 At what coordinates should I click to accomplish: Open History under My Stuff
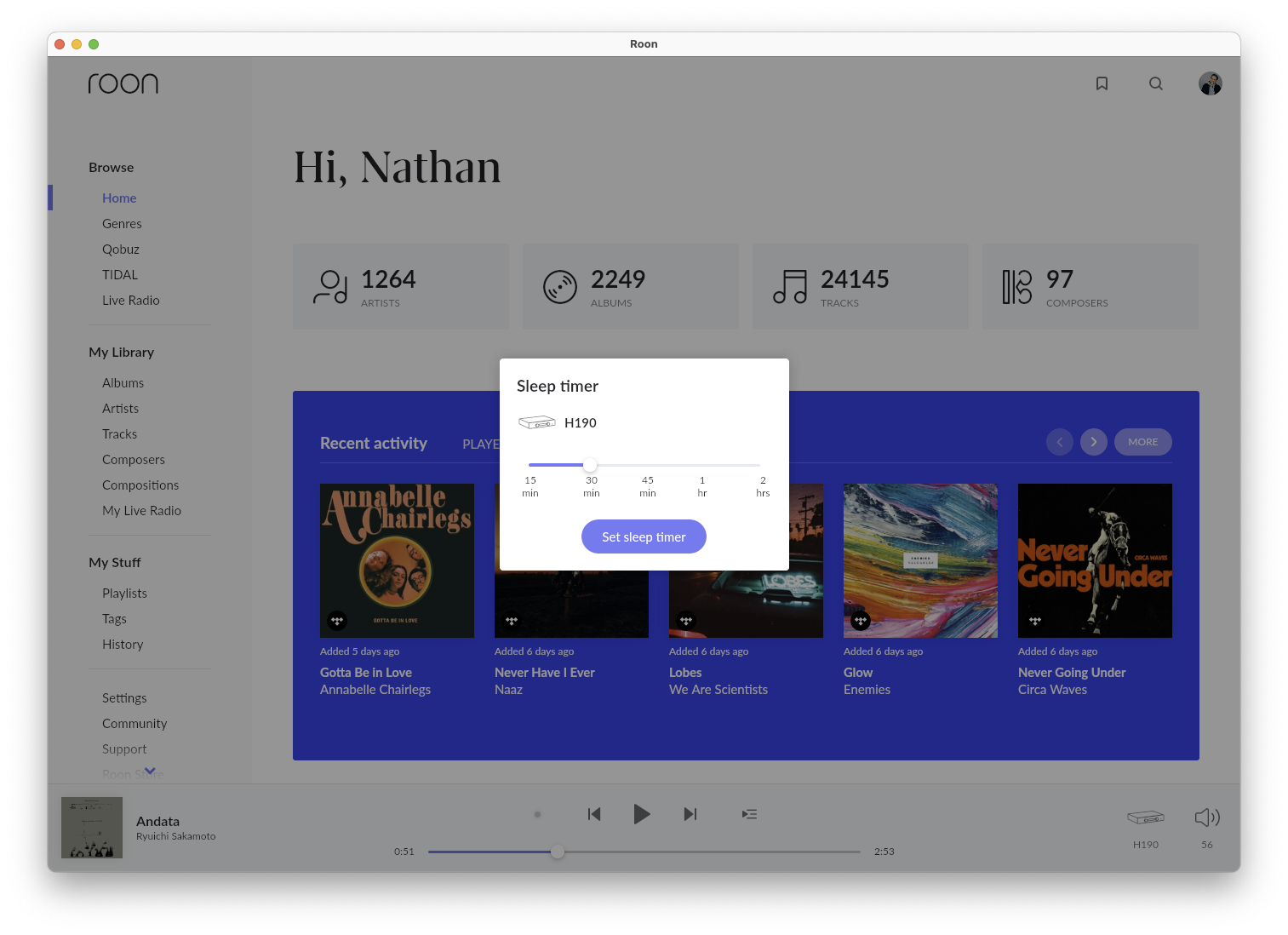[x=123, y=644]
